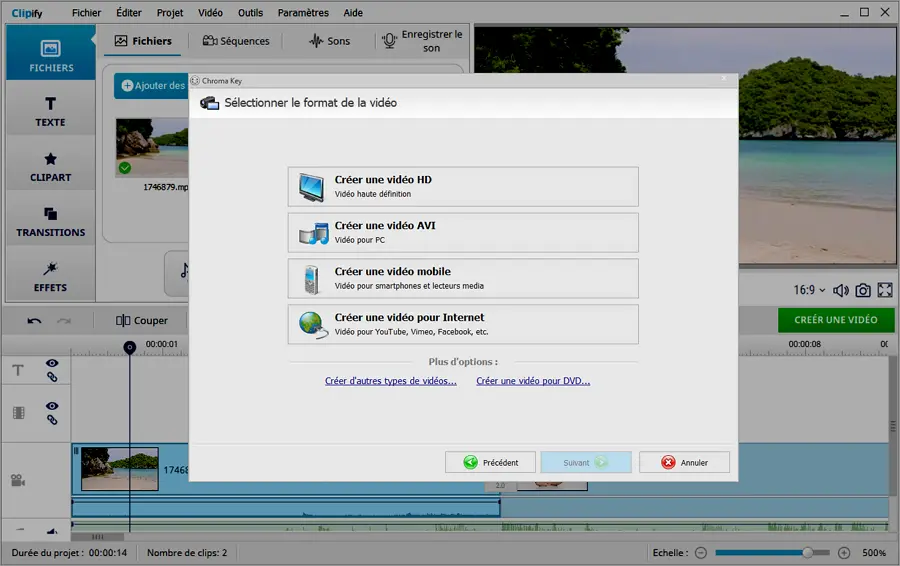Click the Ajouter des fichiers button
The width and height of the screenshot is (900, 566).
152,86
